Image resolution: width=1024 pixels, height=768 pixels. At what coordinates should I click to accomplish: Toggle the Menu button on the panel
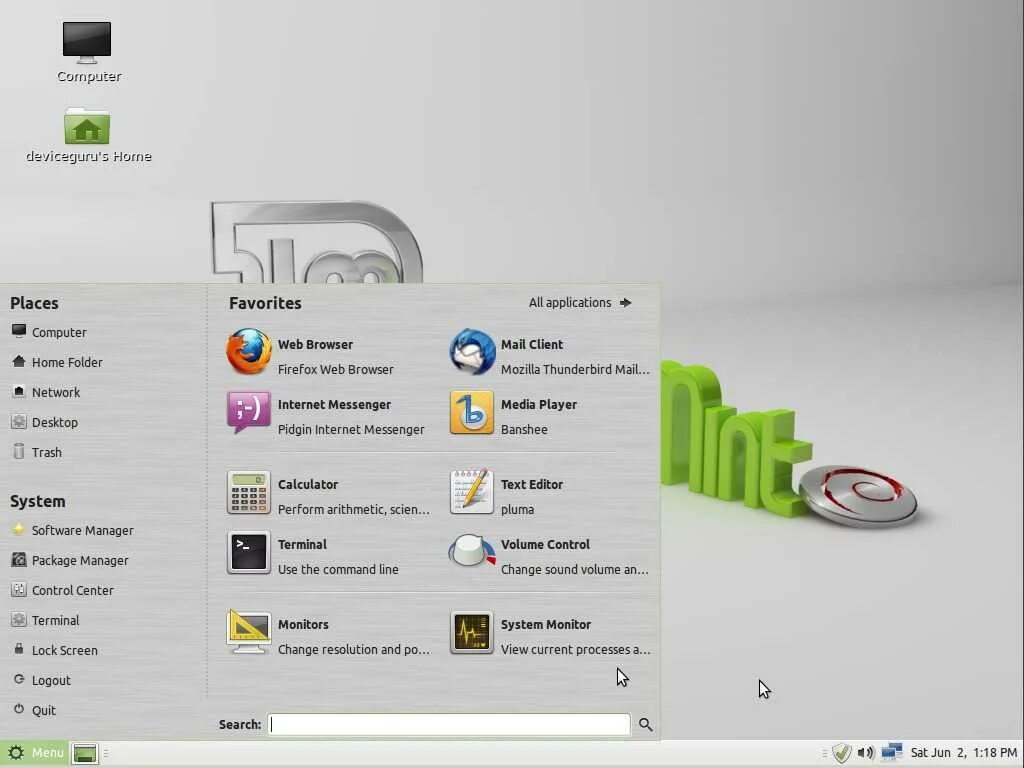click(33, 753)
